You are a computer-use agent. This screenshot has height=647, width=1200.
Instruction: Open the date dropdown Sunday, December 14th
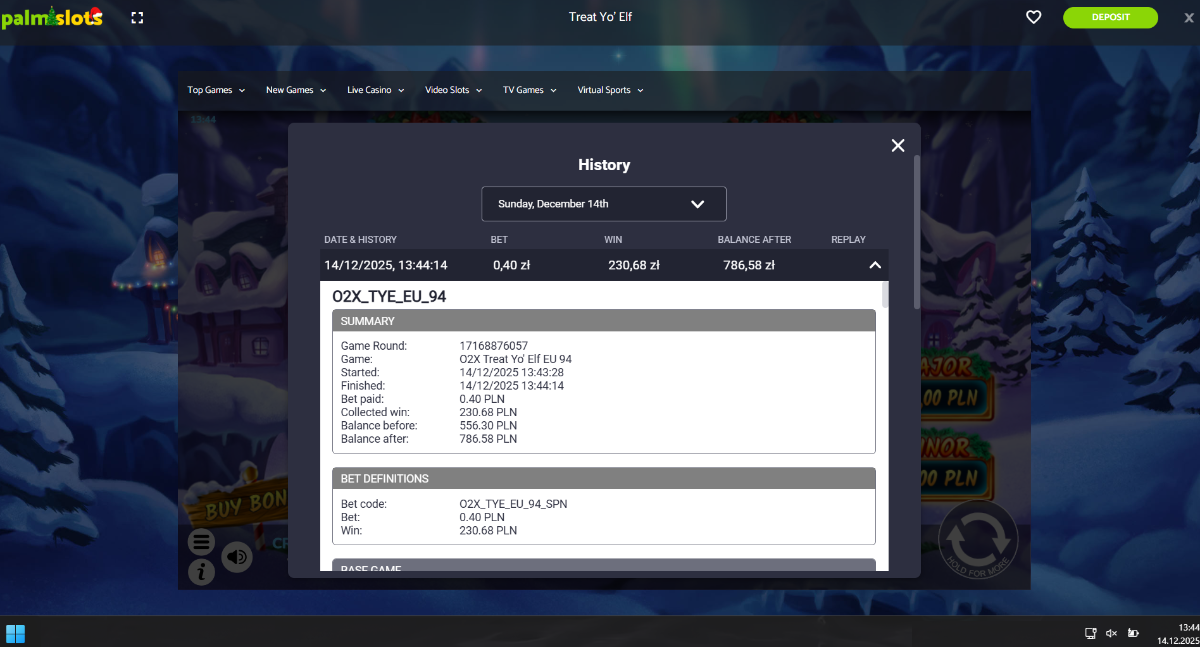604,204
